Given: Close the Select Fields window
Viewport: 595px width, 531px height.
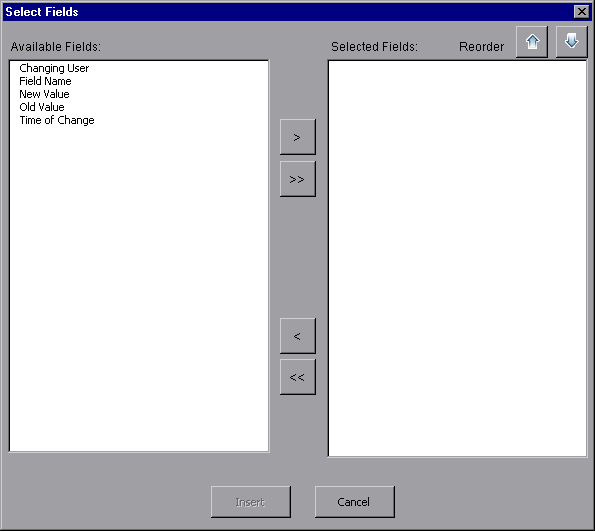Looking at the screenshot, I should point(581,12).
